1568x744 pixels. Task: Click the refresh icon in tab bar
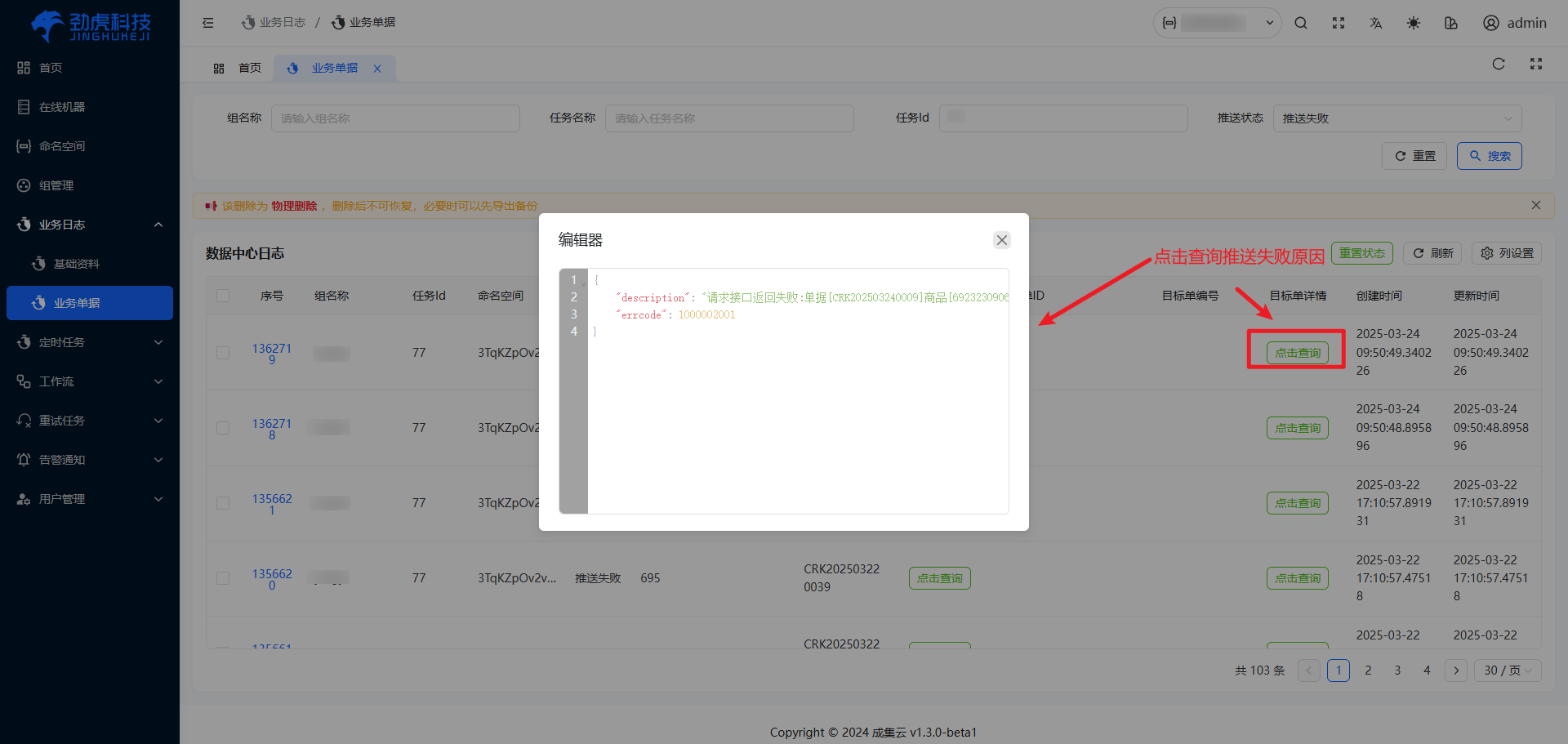click(1499, 64)
